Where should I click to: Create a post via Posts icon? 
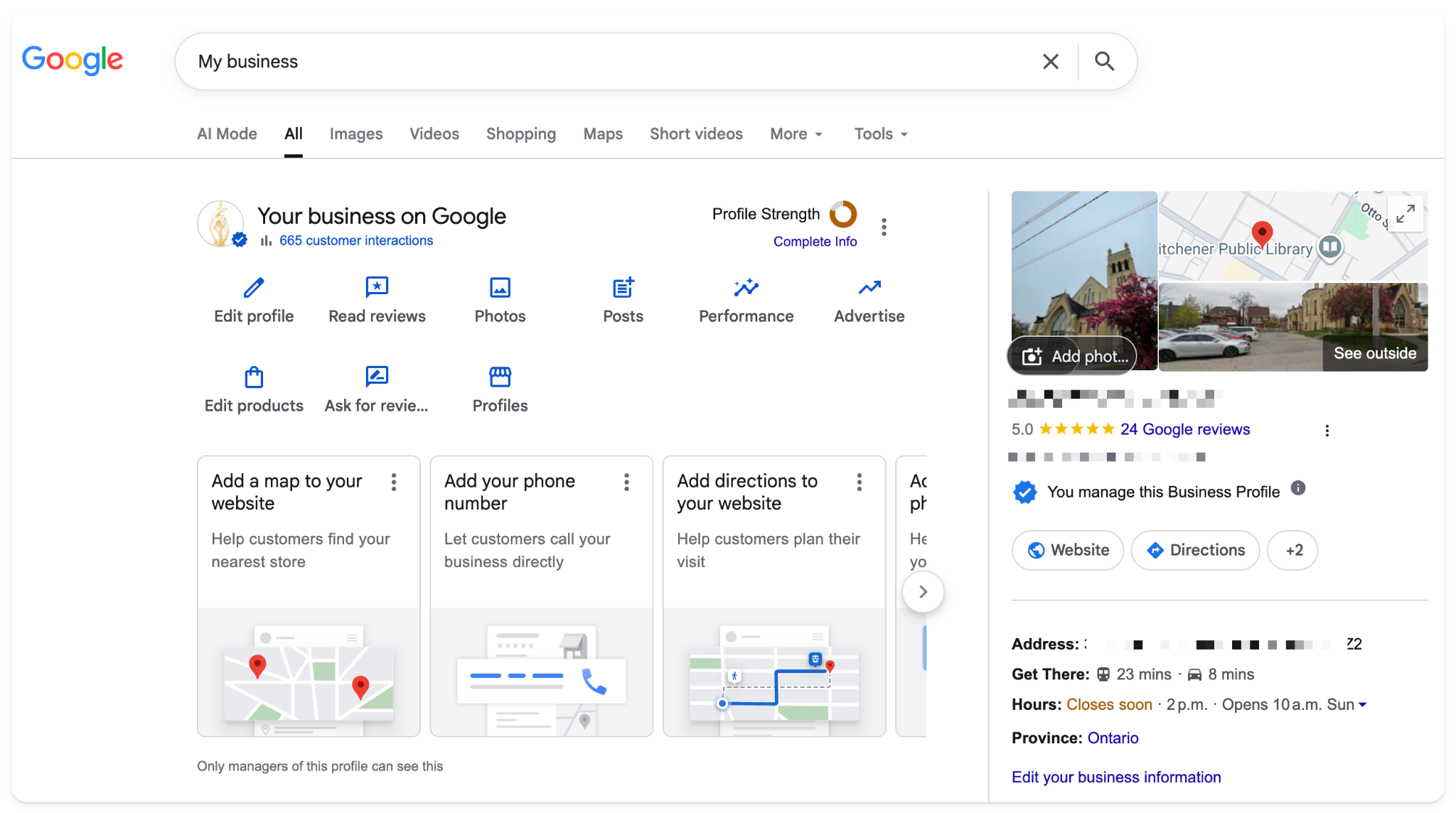coord(623,288)
